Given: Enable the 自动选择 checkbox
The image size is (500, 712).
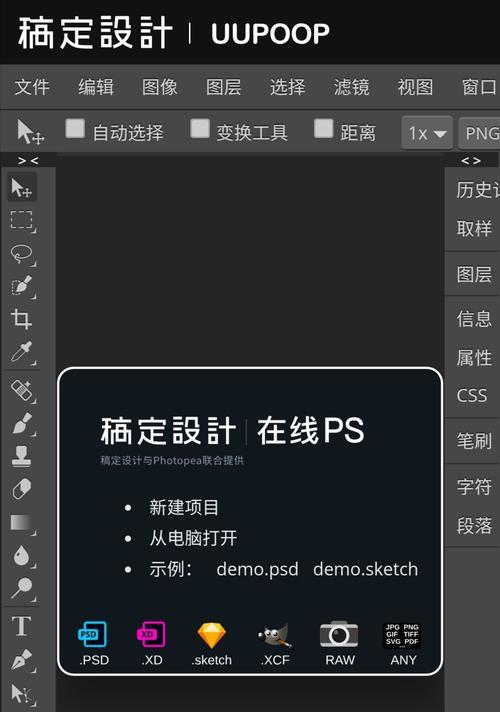Looking at the screenshot, I should pos(75,129).
